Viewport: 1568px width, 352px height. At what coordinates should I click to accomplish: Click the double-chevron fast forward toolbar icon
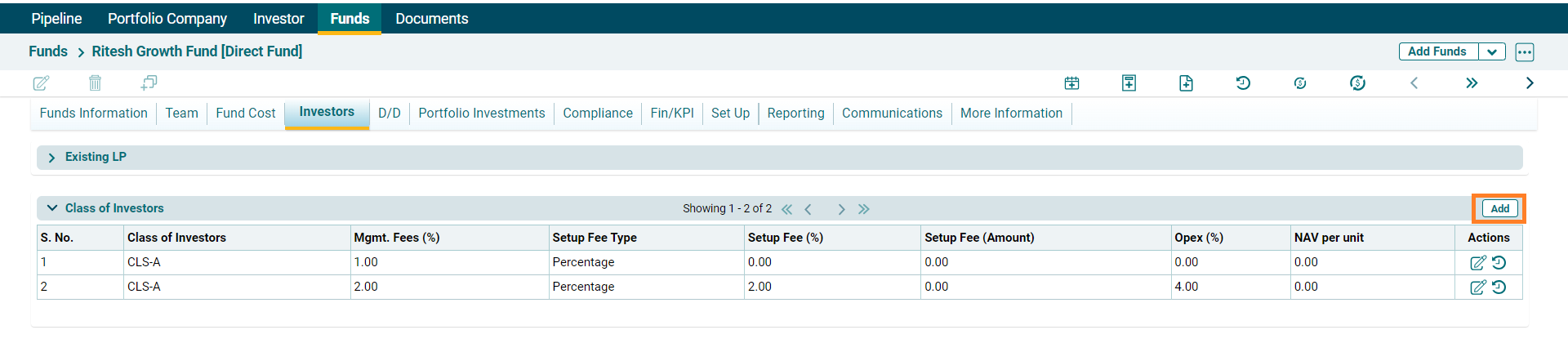point(1472,83)
